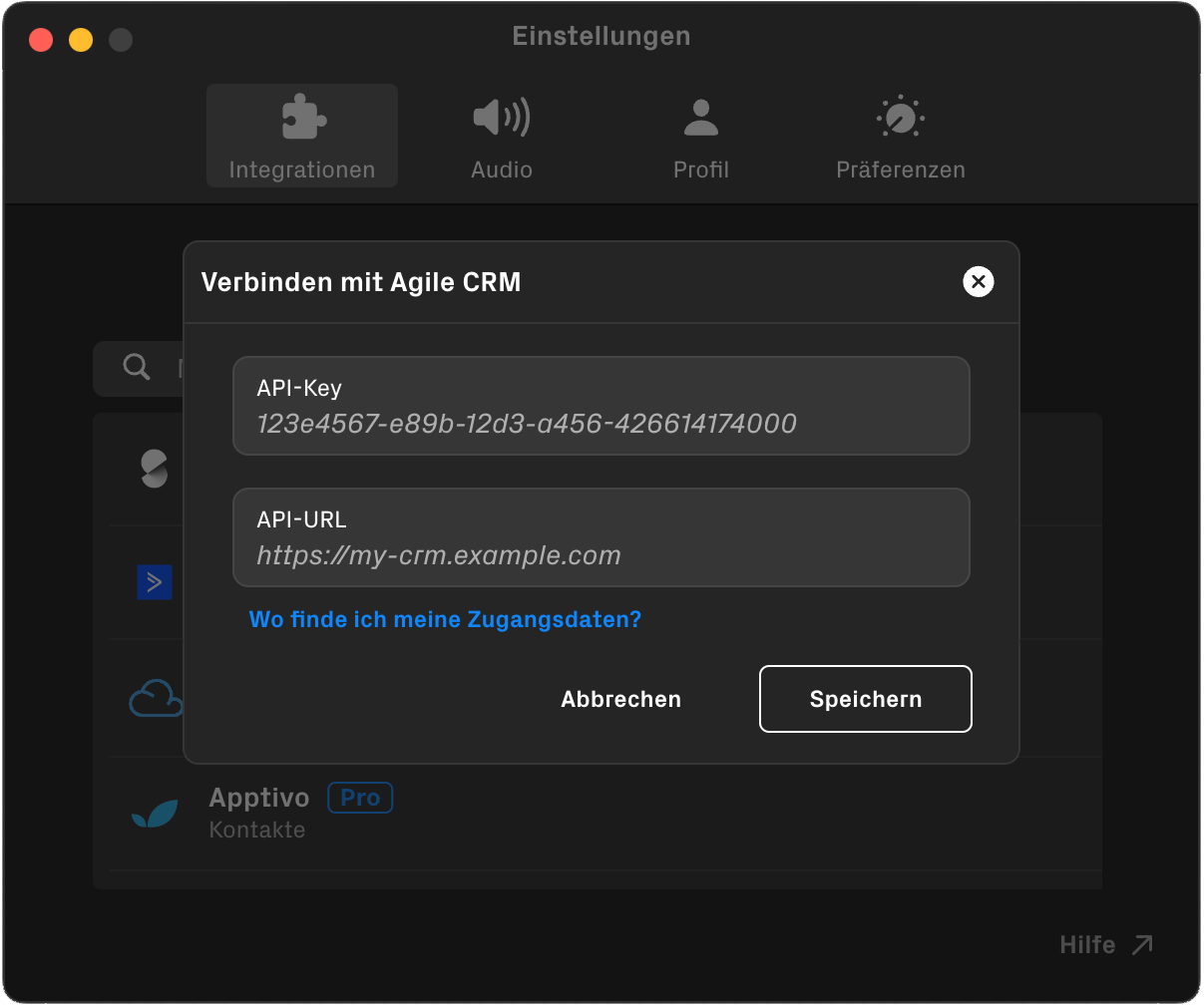Click the Apptivo leaf logo

155,814
